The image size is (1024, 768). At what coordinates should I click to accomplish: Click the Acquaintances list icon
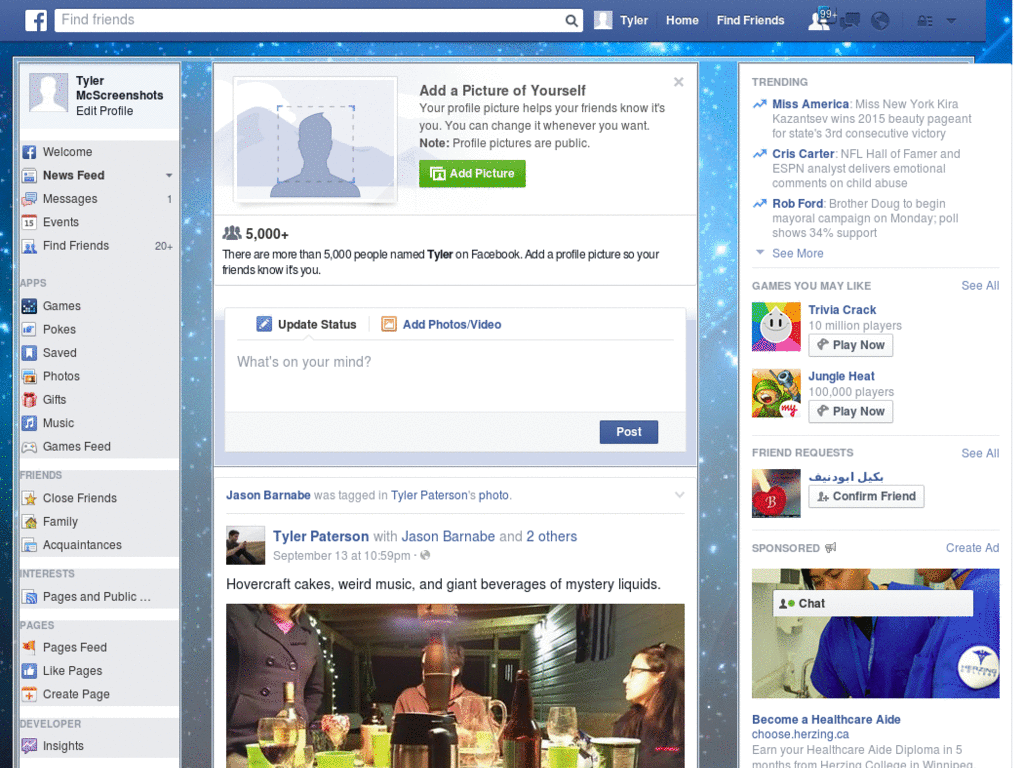pyautogui.click(x=29, y=545)
